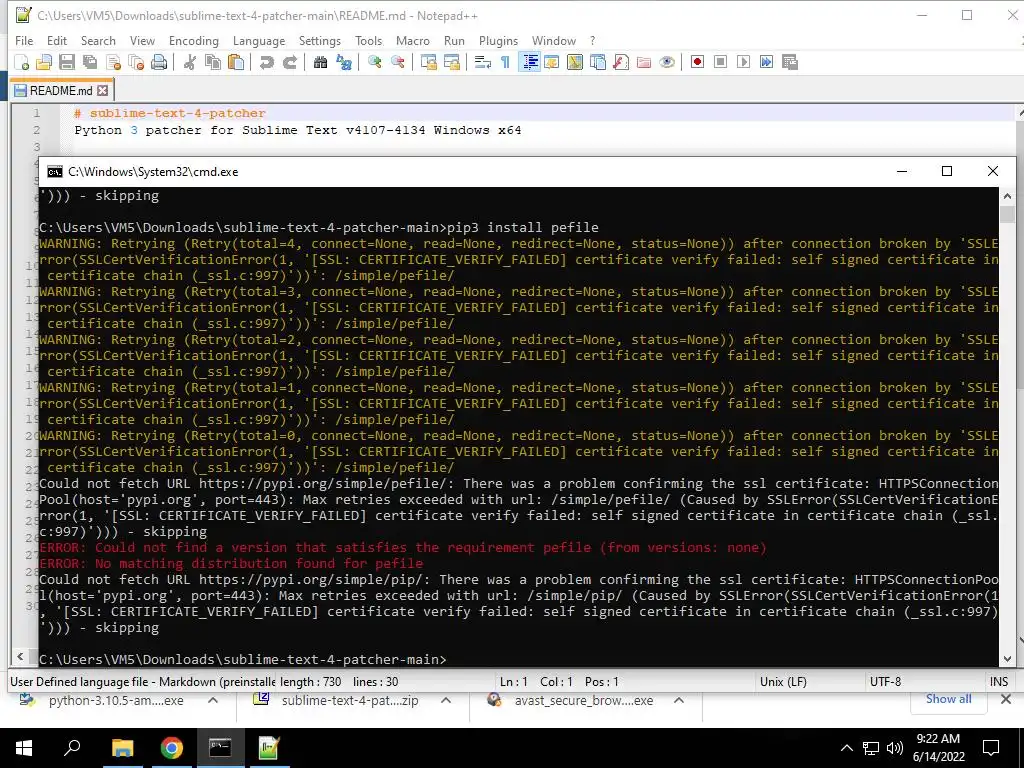Screen dimensions: 1024x768
Task: Click the Copy toolbar icon
Action: 213,62
